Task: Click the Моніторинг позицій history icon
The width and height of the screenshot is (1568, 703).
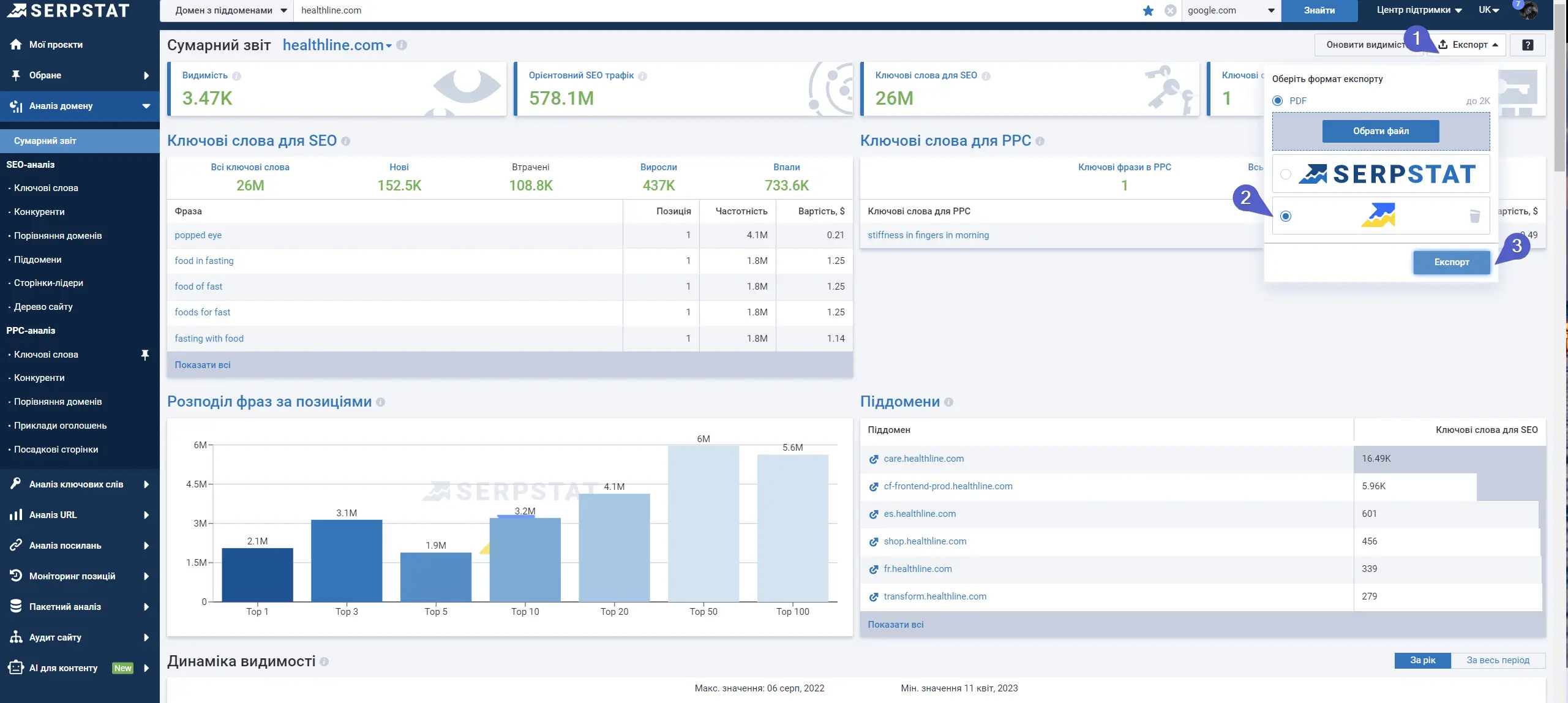Action: (x=16, y=576)
